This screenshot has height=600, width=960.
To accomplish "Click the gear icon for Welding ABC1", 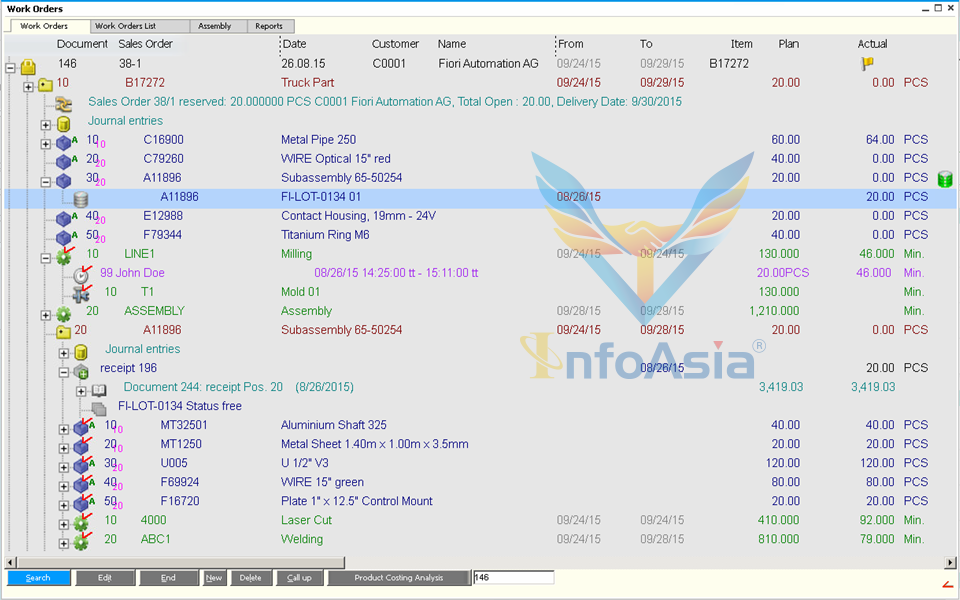I will pos(81,542).
